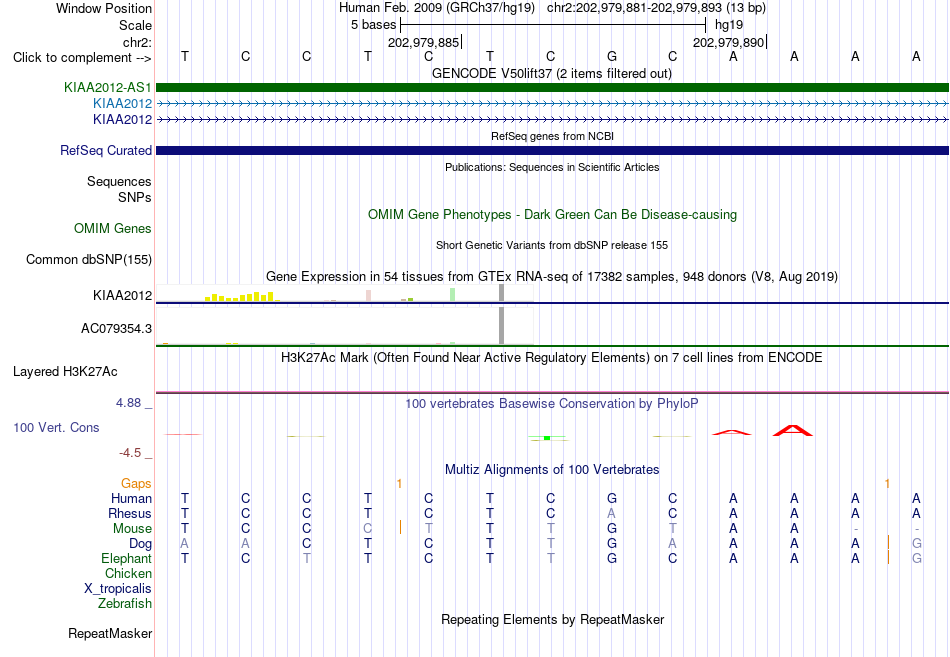Click the Layered H3K27Ac label
Viewport: 950px width, 657px height.
[65, 372]
